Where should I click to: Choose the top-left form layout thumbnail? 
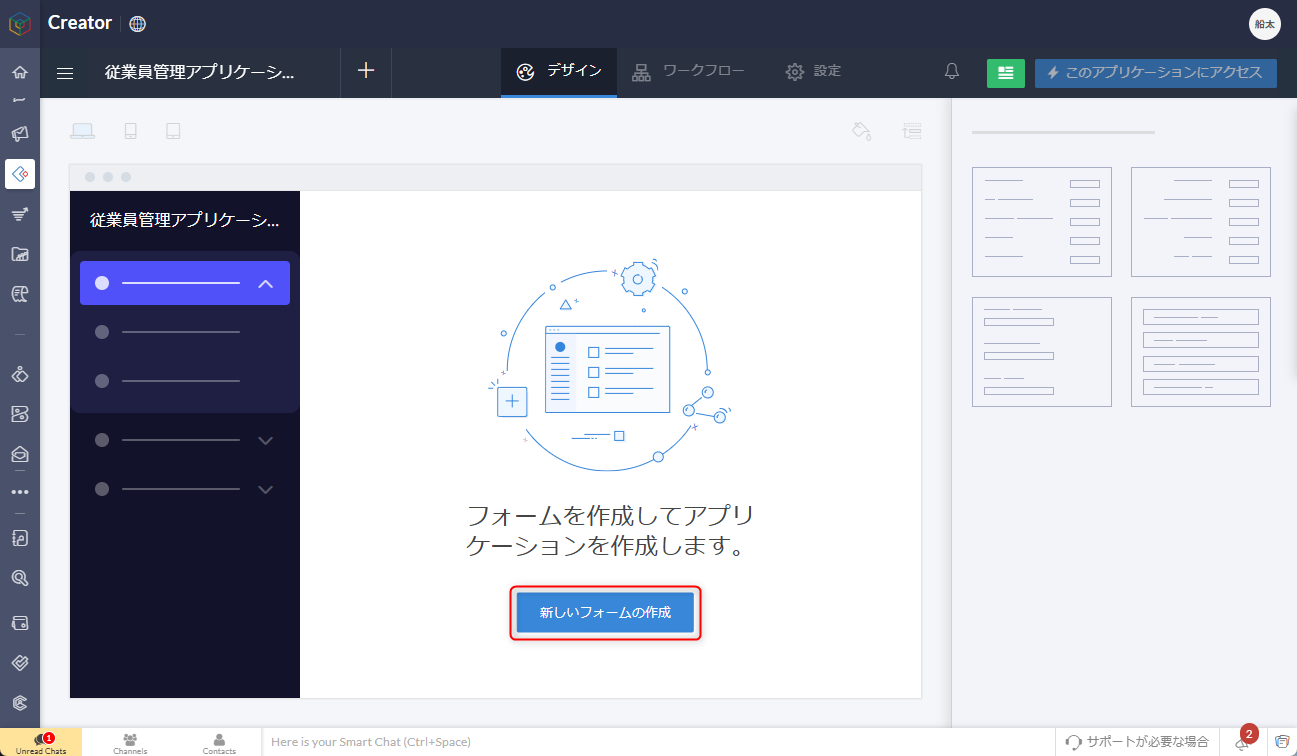1041,222
